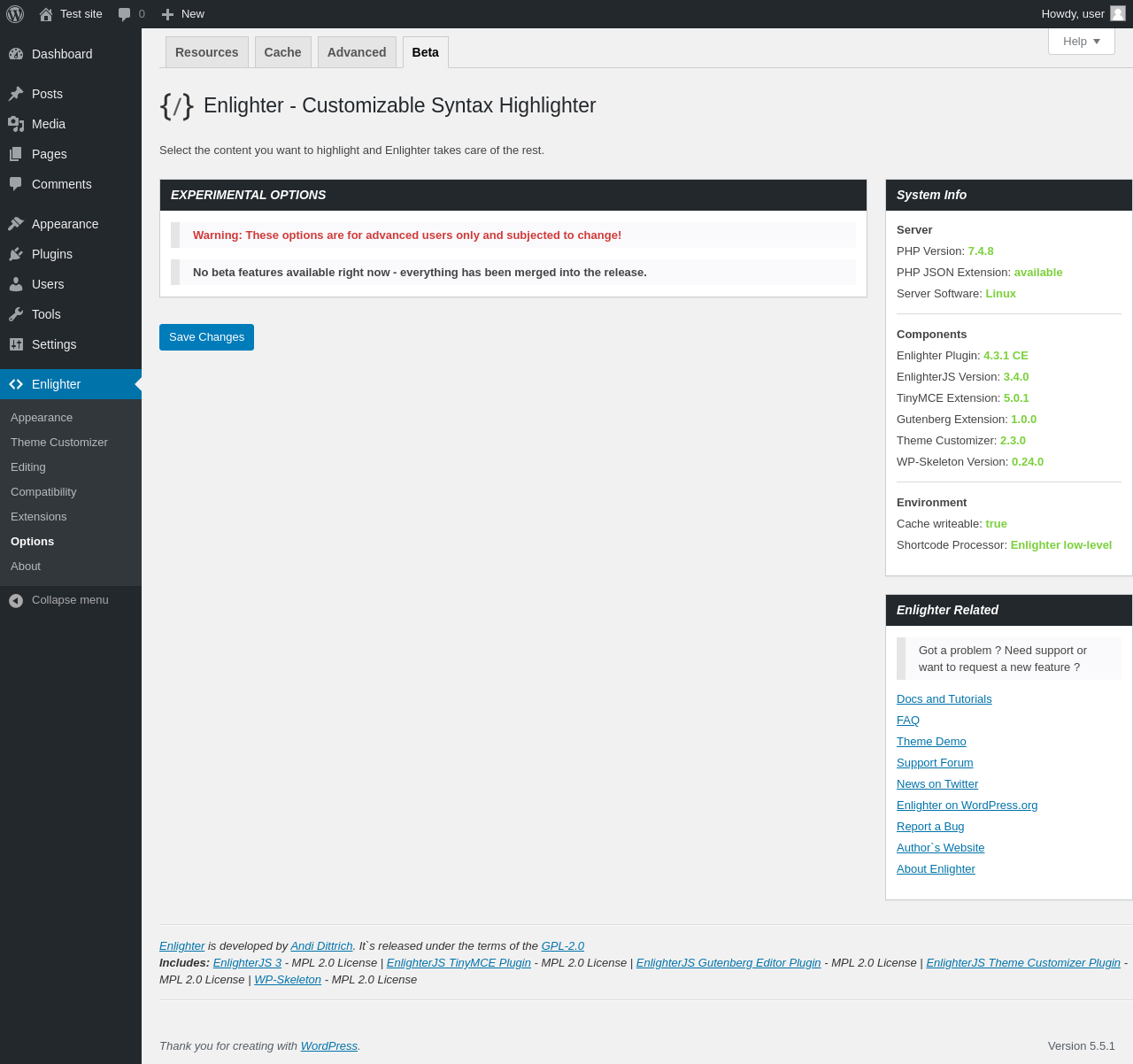Viewport: 1133px width, 1064px height.
Task: Open EnlighterJS Gutenberg Editor Plugin link
Action: 728,963
